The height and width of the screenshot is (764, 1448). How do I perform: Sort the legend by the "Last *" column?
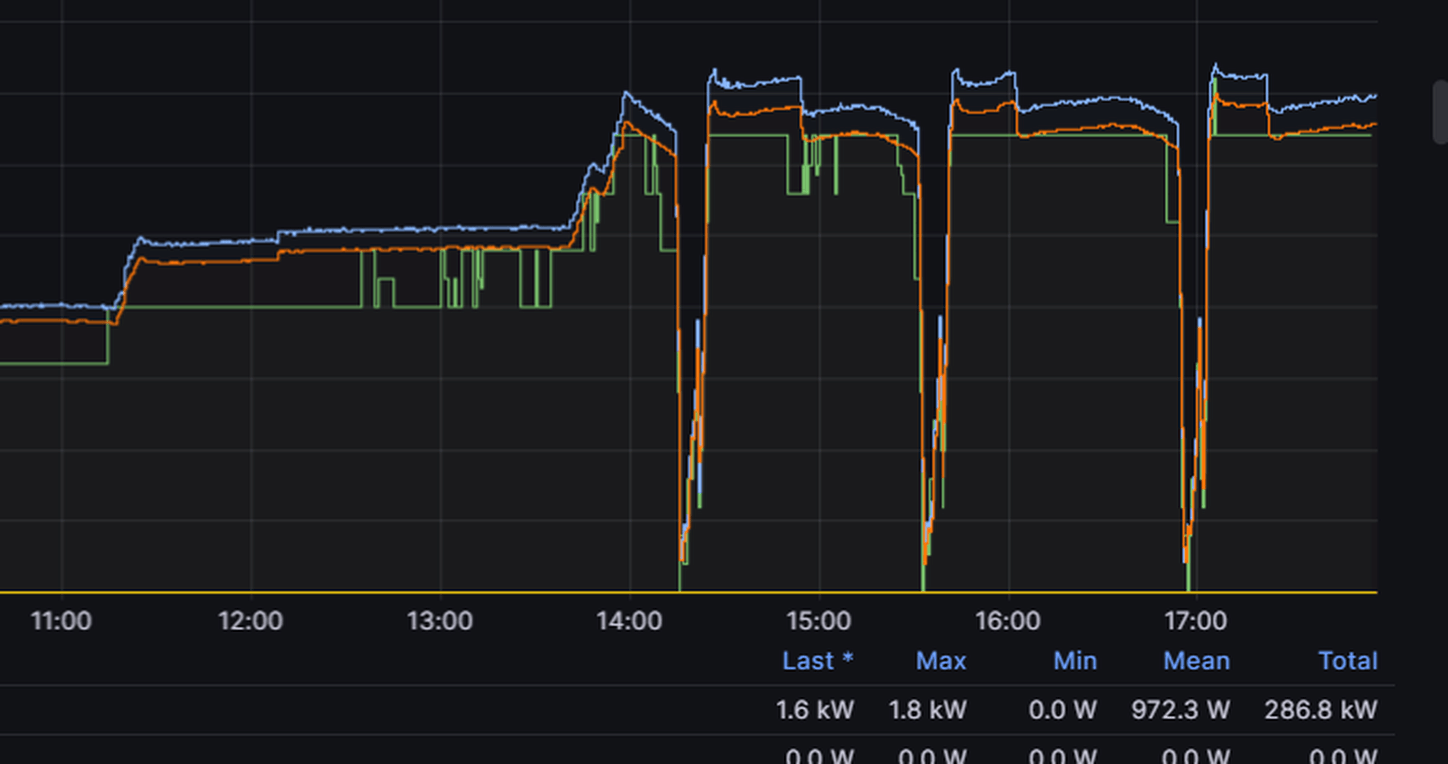[x=818, y=661]
